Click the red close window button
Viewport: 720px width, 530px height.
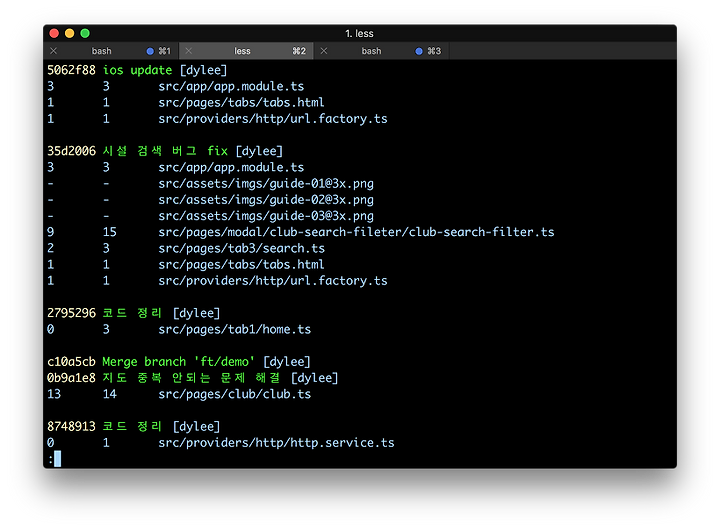[54, 33]
